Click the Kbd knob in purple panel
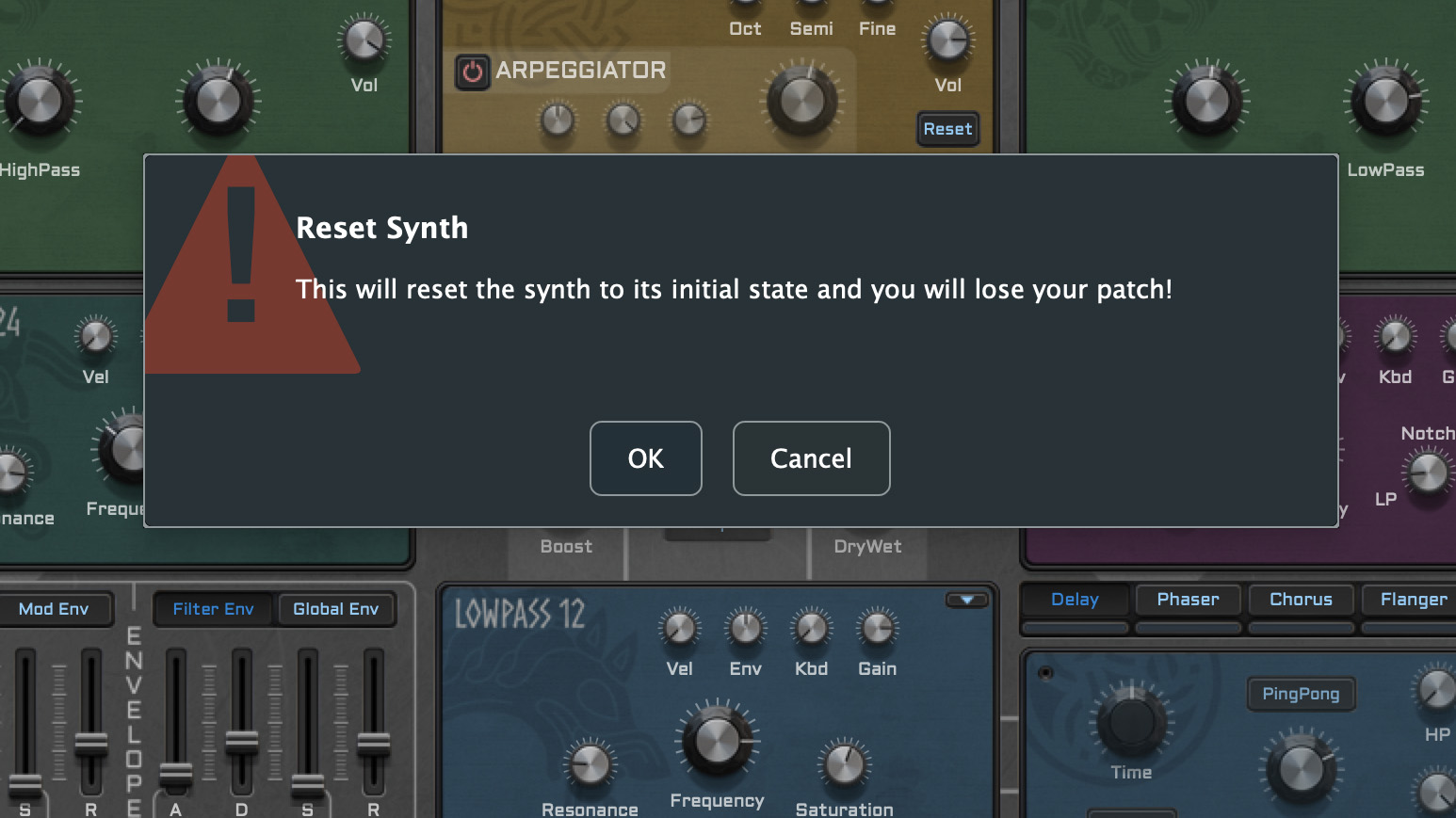The width and height of the screenshot is (1456, 818). [x=1396, y=336]
